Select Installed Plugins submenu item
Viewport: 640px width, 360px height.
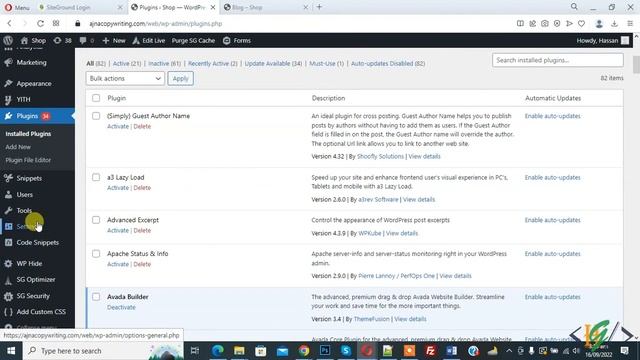point(28,133)
